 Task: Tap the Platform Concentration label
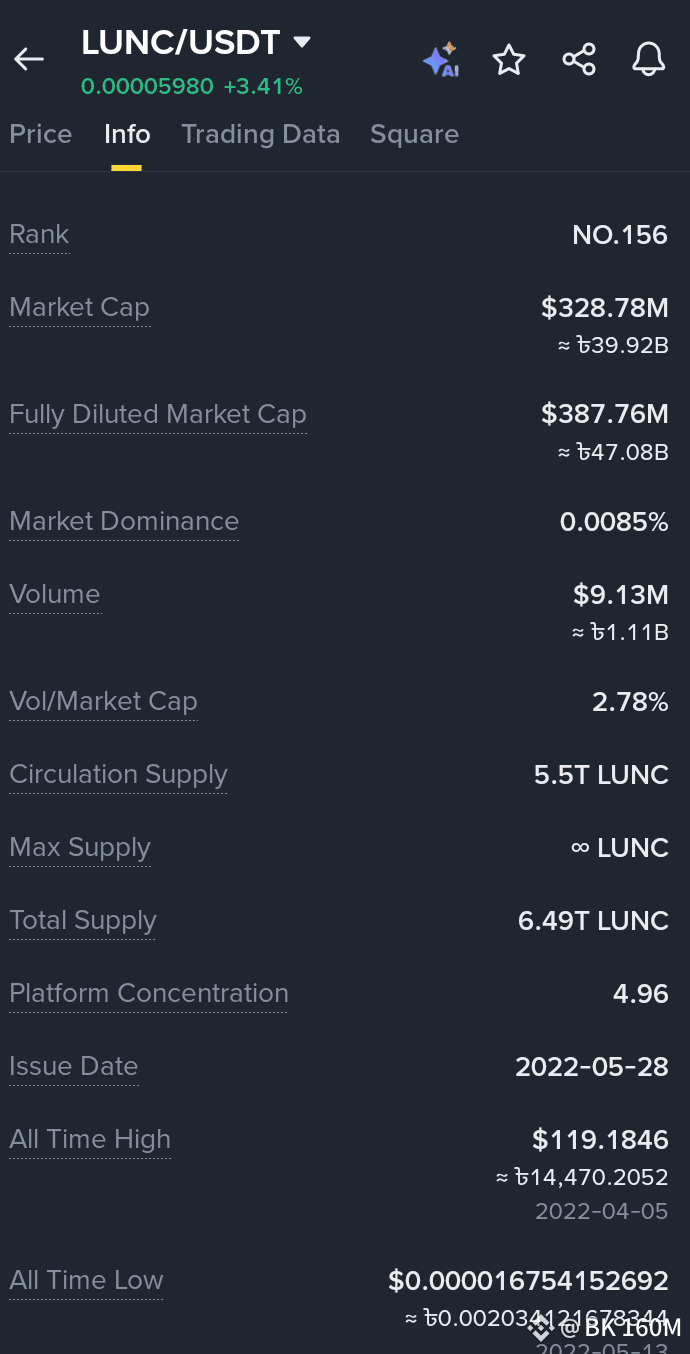point(149,993)
